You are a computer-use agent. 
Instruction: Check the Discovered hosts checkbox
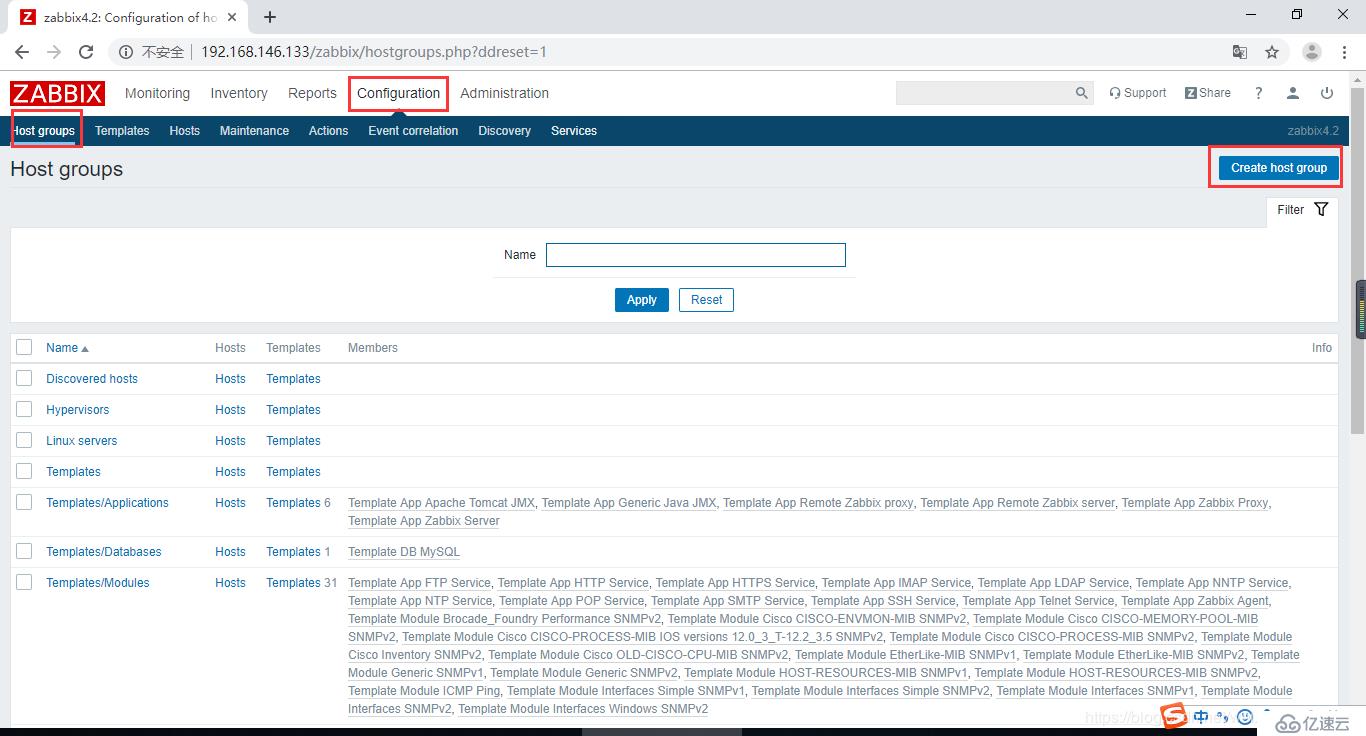coord(24,378)
